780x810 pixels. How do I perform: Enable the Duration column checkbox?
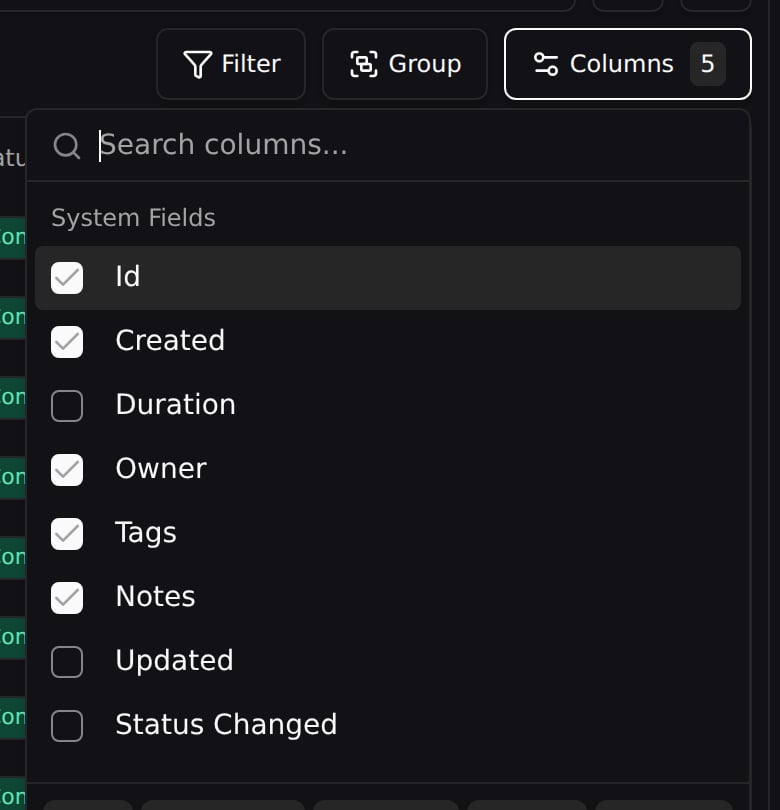click(x=67, y=406)
